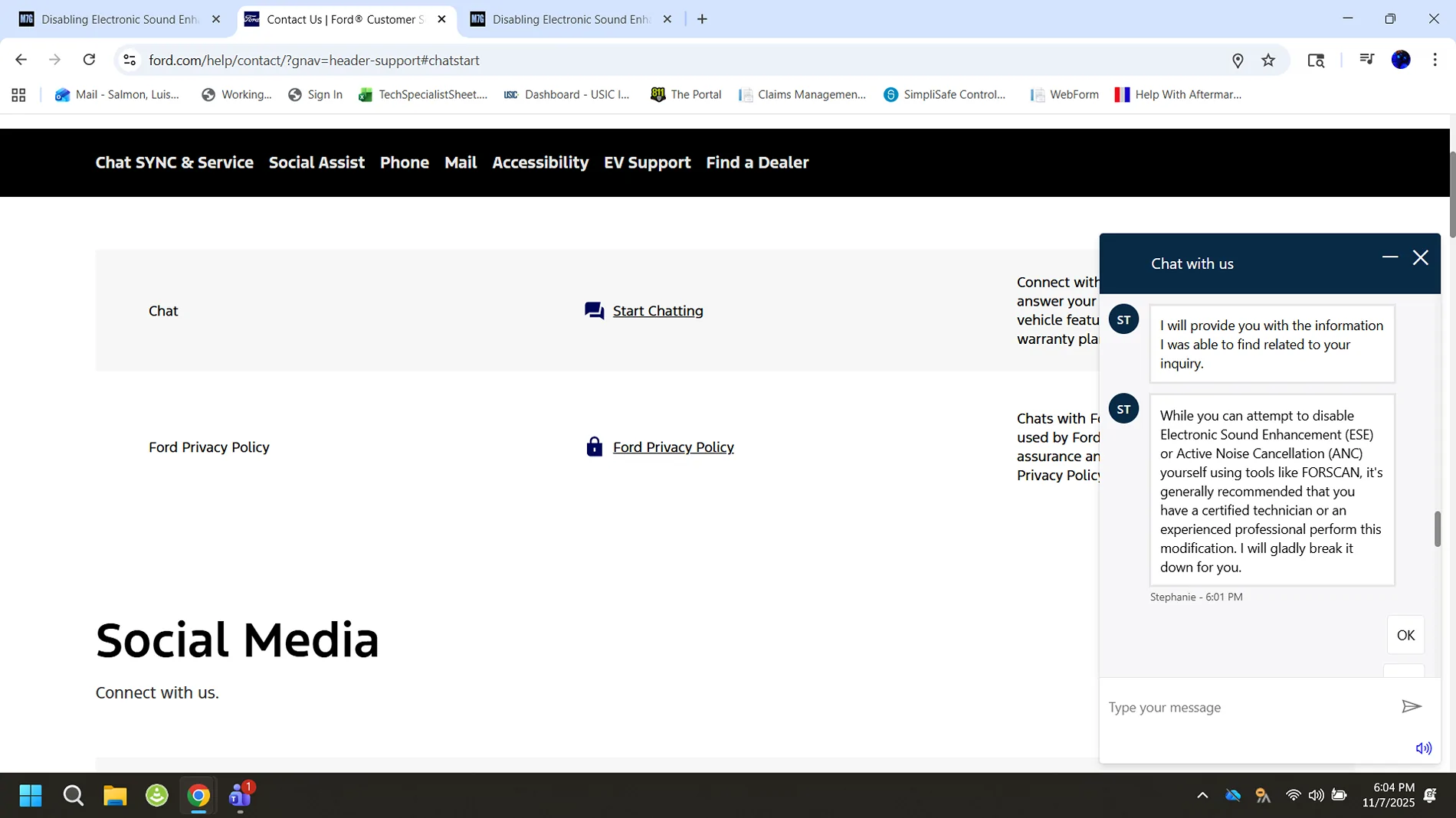Click the Start Chatting link
The height and width of the screenshot is (818, 1456).
(658, 311)
